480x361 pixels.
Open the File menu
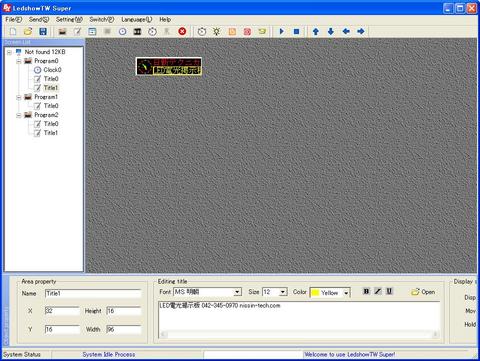point(13,20)
